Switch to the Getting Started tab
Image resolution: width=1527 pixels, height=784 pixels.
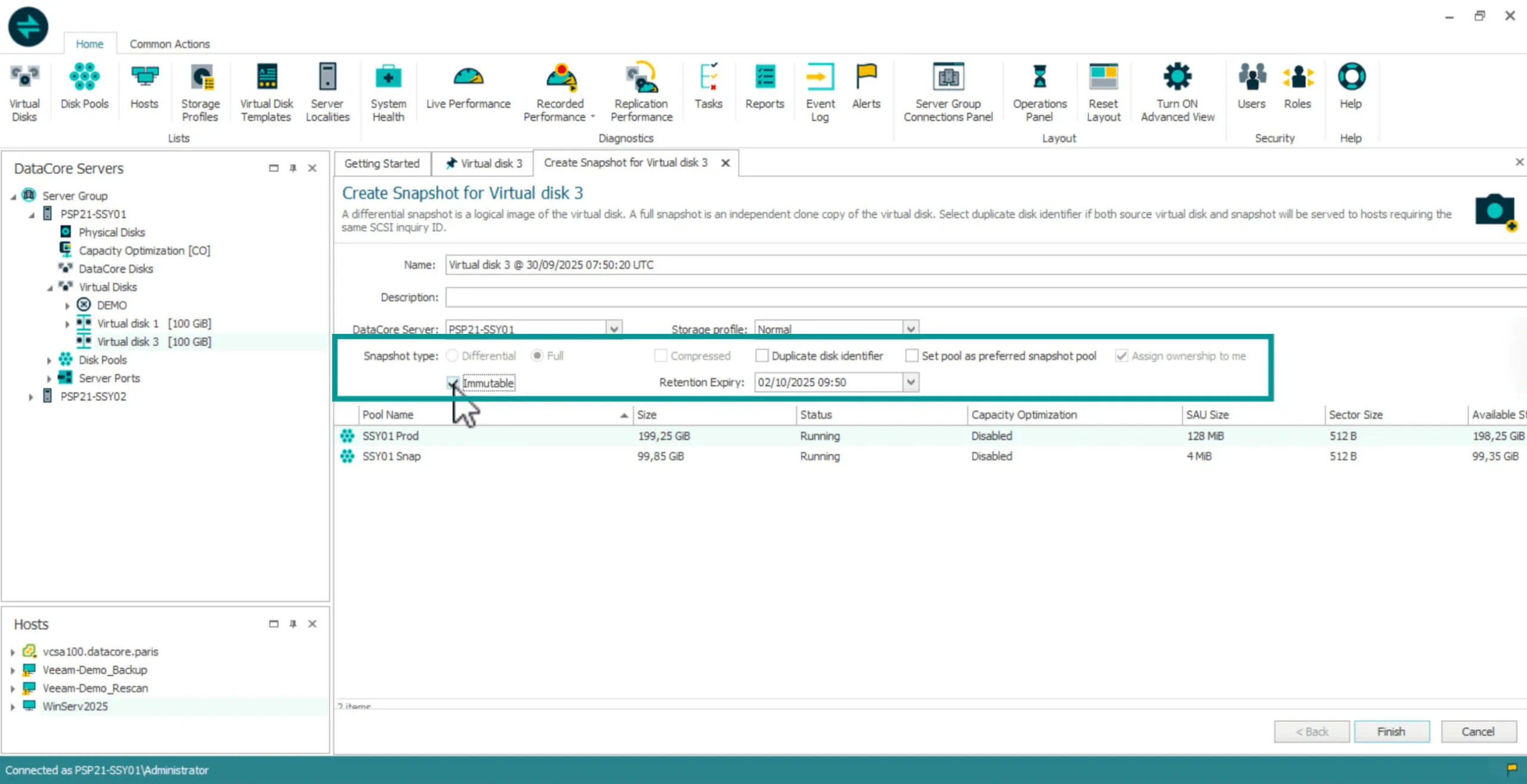(x=382, y=163)
